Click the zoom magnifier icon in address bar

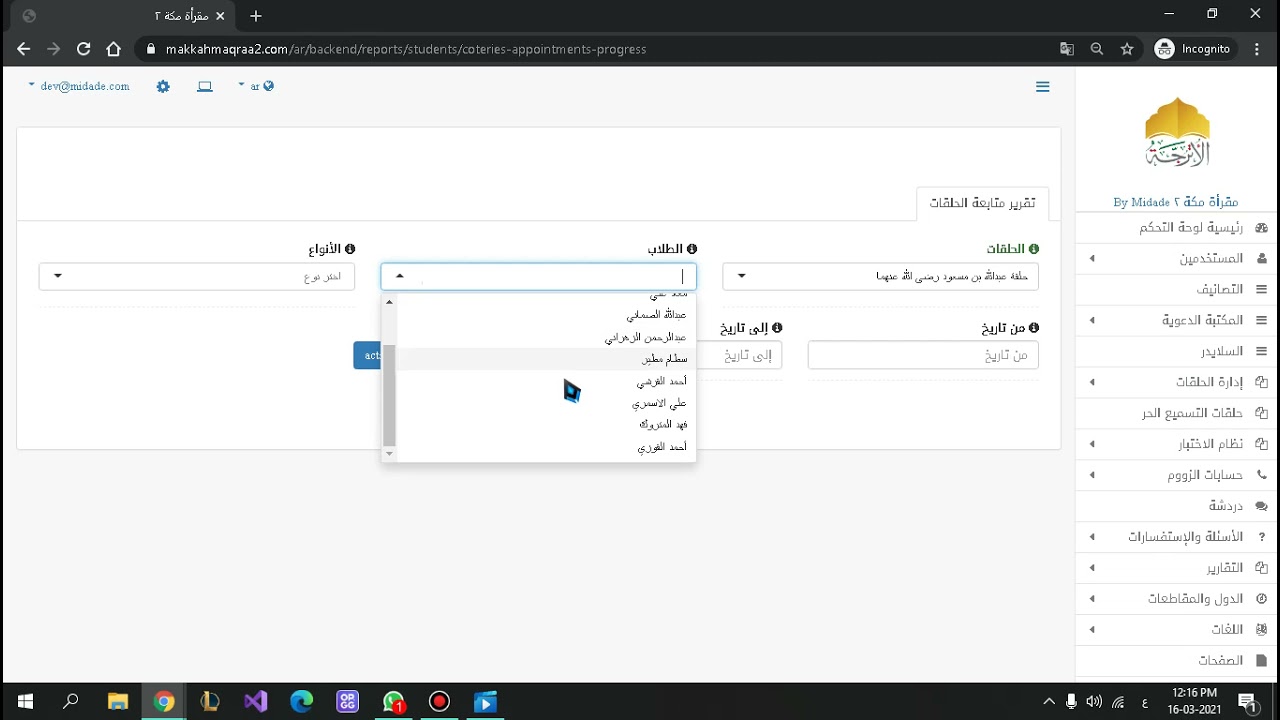1097,49
